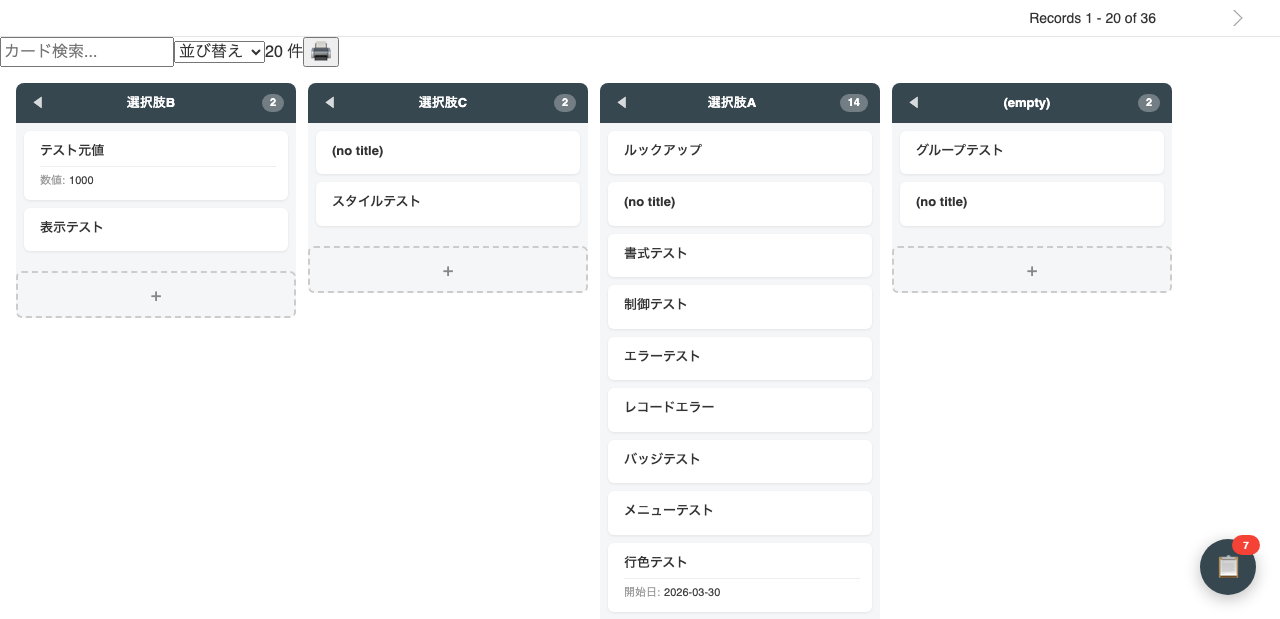Screen dimensions: 1280x619
Task: Collapse the 選択肢B column
Action: click(x=38, y=103)
